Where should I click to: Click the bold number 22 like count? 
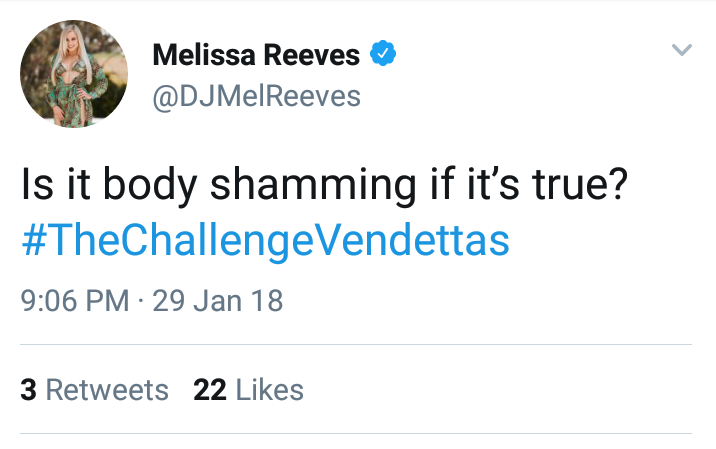210,390
